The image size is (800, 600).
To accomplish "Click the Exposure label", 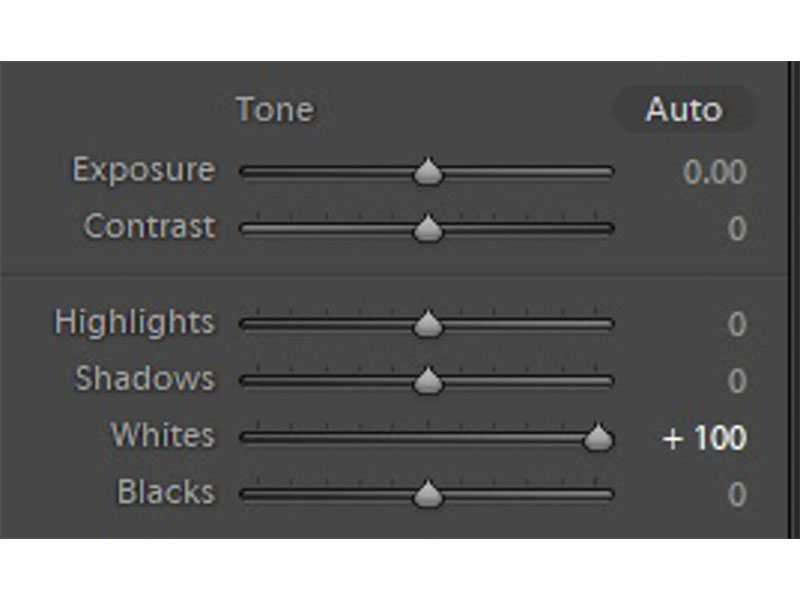I will [x=143, y=170].
